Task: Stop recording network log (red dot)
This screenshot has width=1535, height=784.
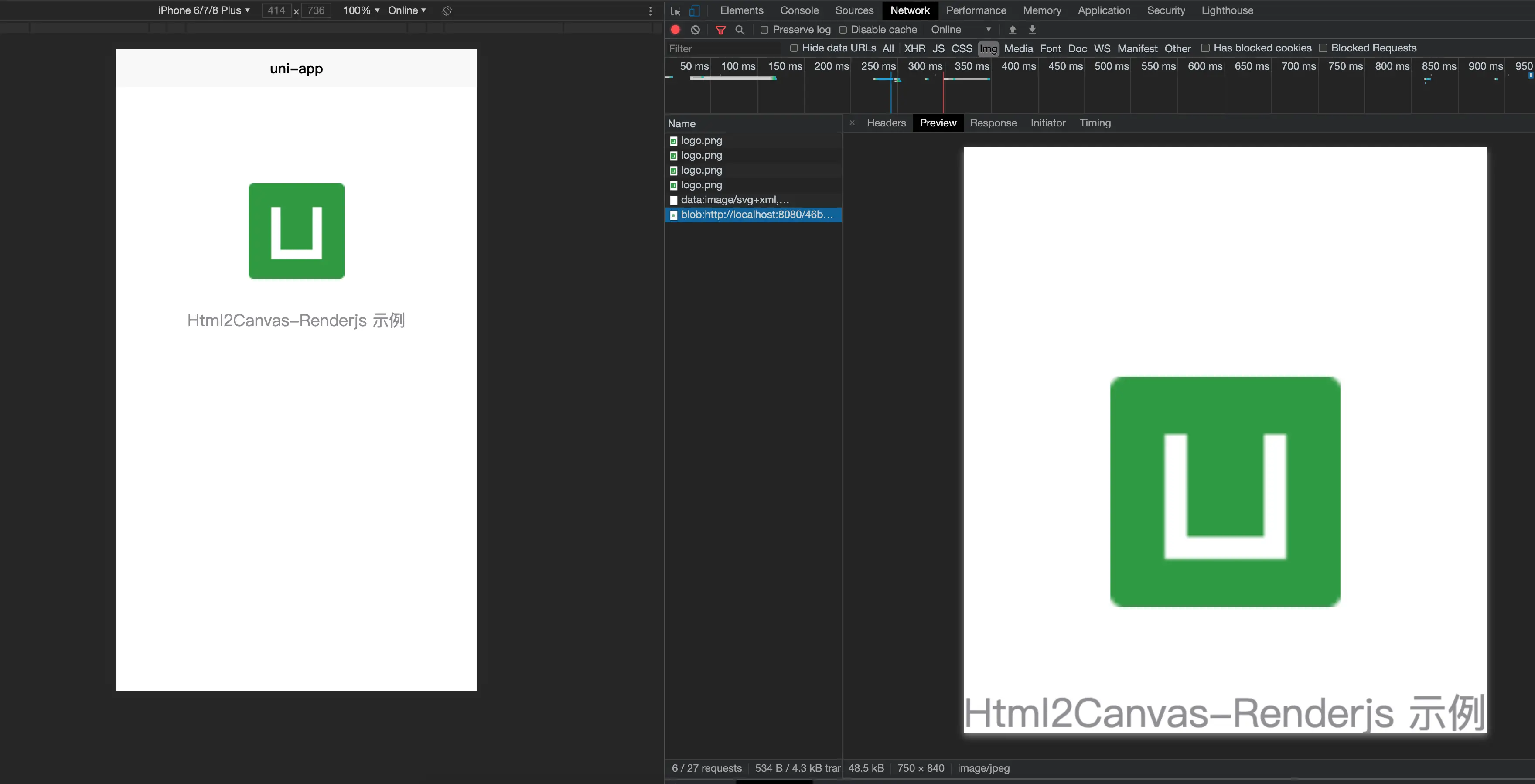Action: pyautogui.click(x=675, y=30)
